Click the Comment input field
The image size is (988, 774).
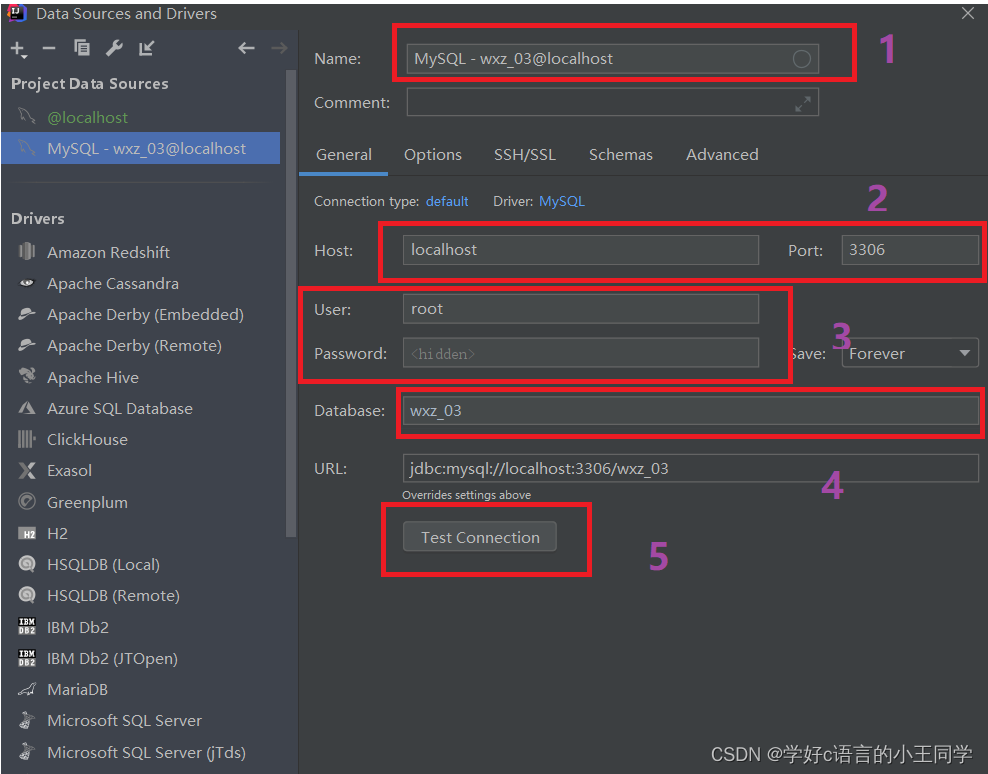point(612,102)
